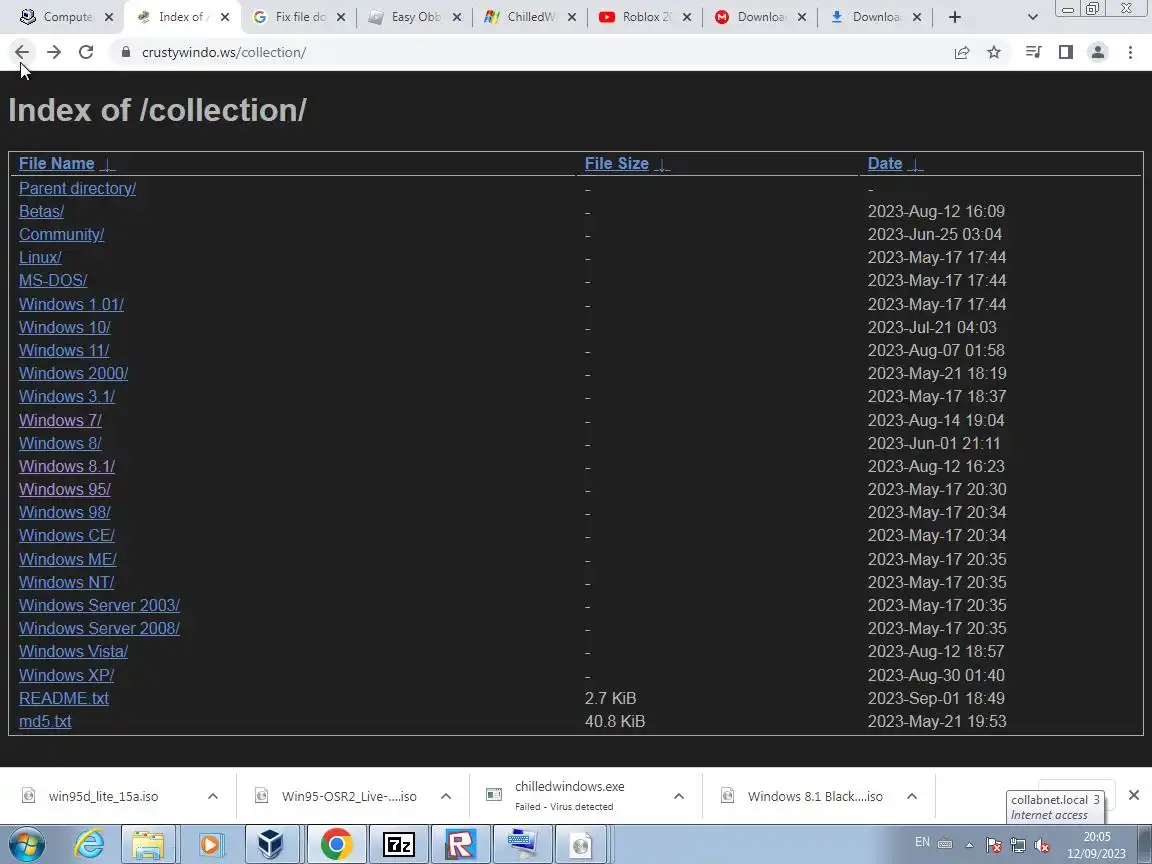Click the 2.7 KiB size of README.txt
Screen dimensions: 1152x864
611,699
